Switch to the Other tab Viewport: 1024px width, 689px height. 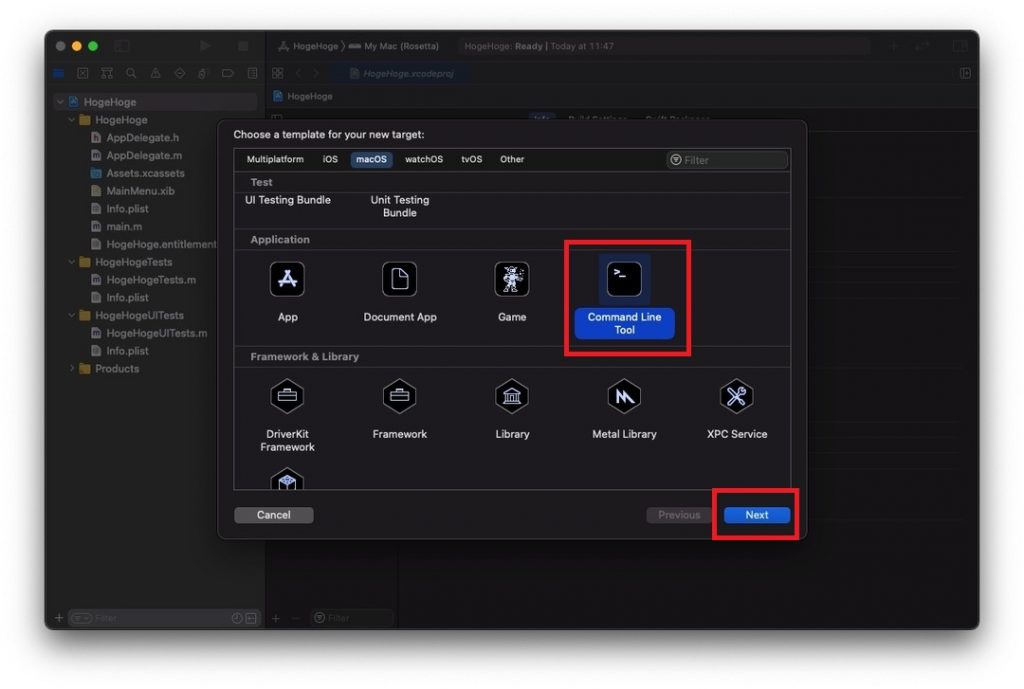(x=512, y=159)
